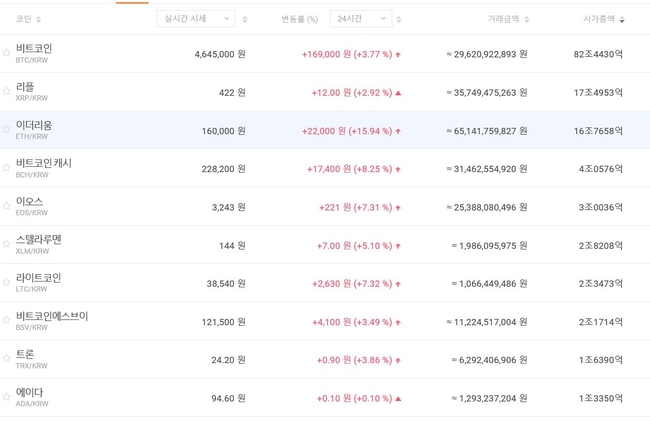Screen dimensions: 650x421
Task: Click the 228,200 원 price cell
Action: [223, 169]
